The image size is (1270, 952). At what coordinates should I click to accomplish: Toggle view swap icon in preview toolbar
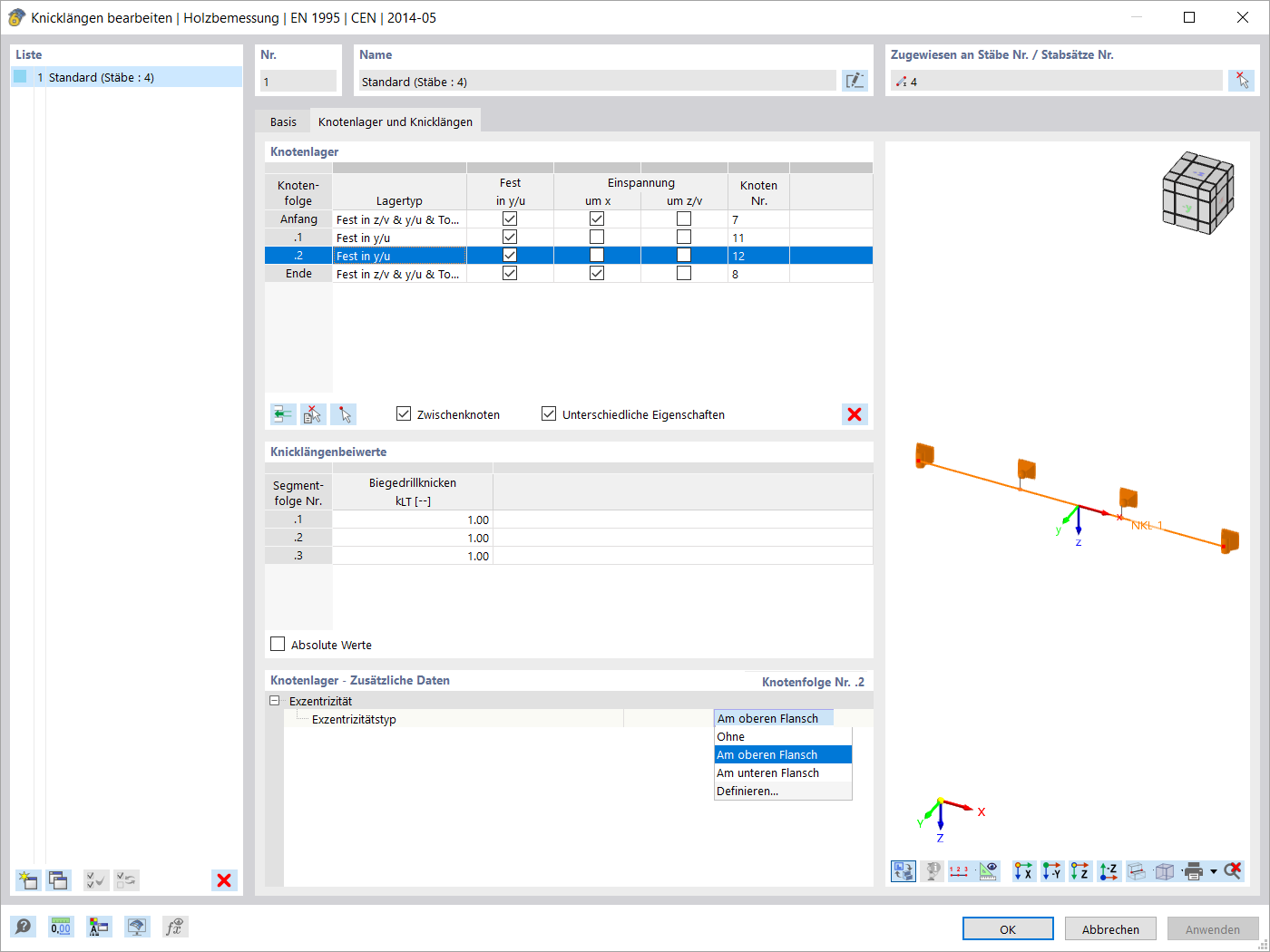[904, 871]
